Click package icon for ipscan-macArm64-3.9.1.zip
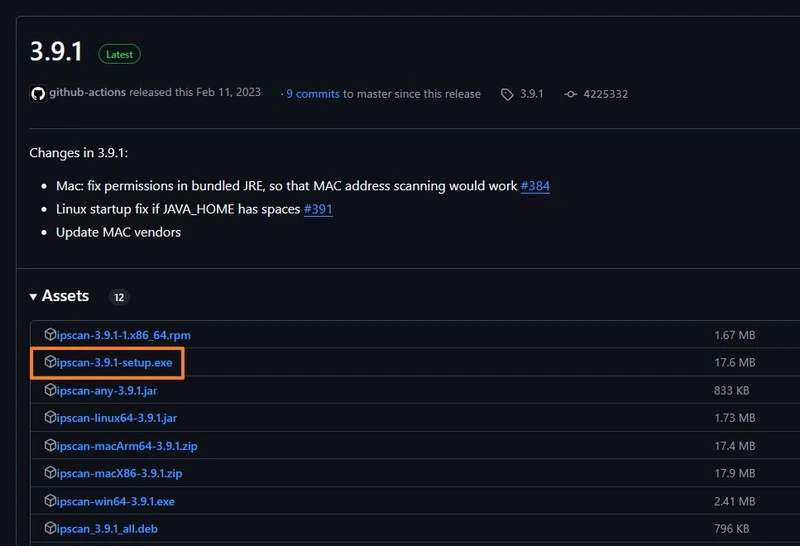The width and height of the screenshot is (800, 546). [x=50, y=445]
